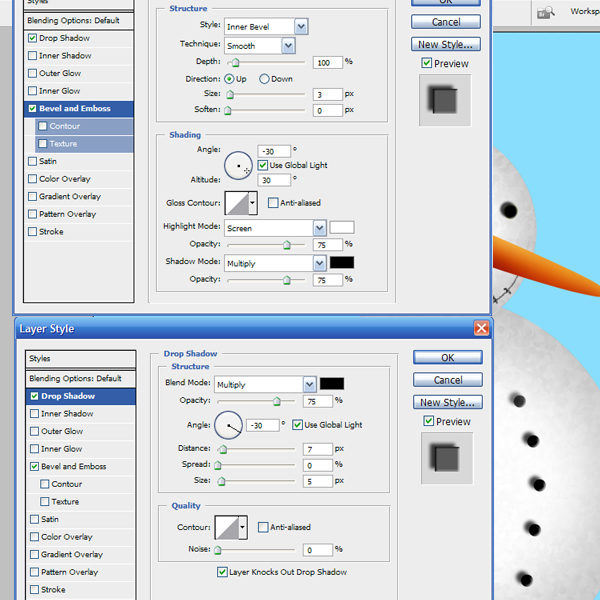Click the Altitude value field
600x600 pixels.
272,180
